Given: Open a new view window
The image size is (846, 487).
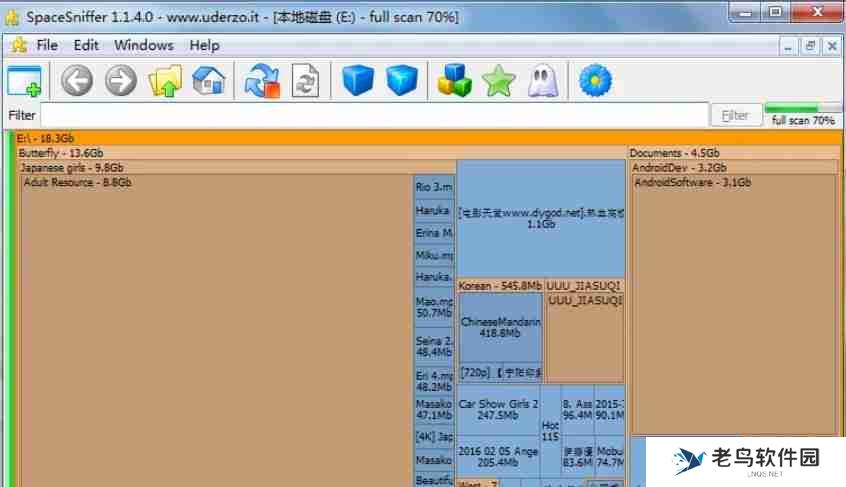Looking at the screenshot, I should coord(24,81).
